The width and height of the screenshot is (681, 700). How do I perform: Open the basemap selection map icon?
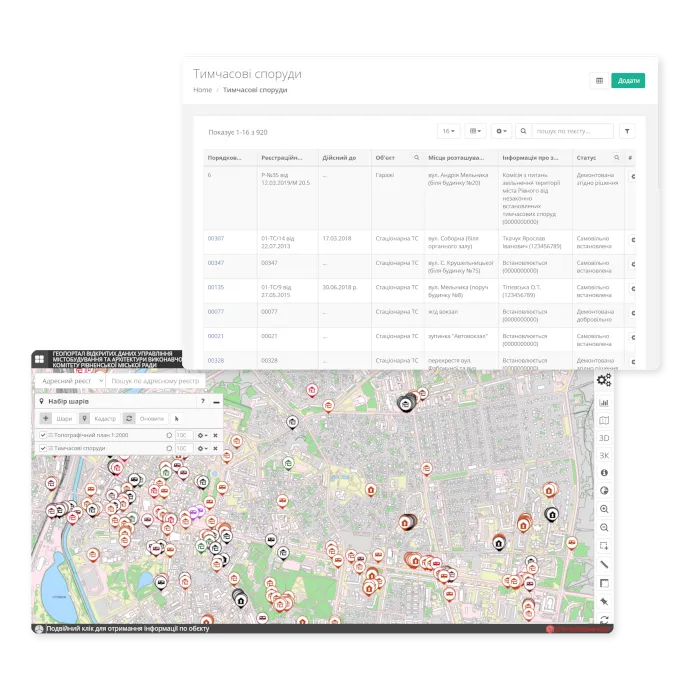pos(604,421)
